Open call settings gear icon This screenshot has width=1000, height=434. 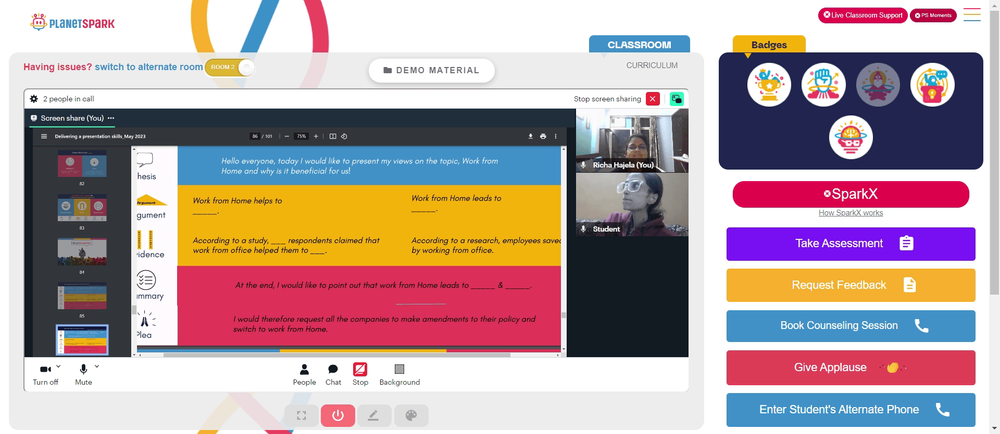(34, 99)
